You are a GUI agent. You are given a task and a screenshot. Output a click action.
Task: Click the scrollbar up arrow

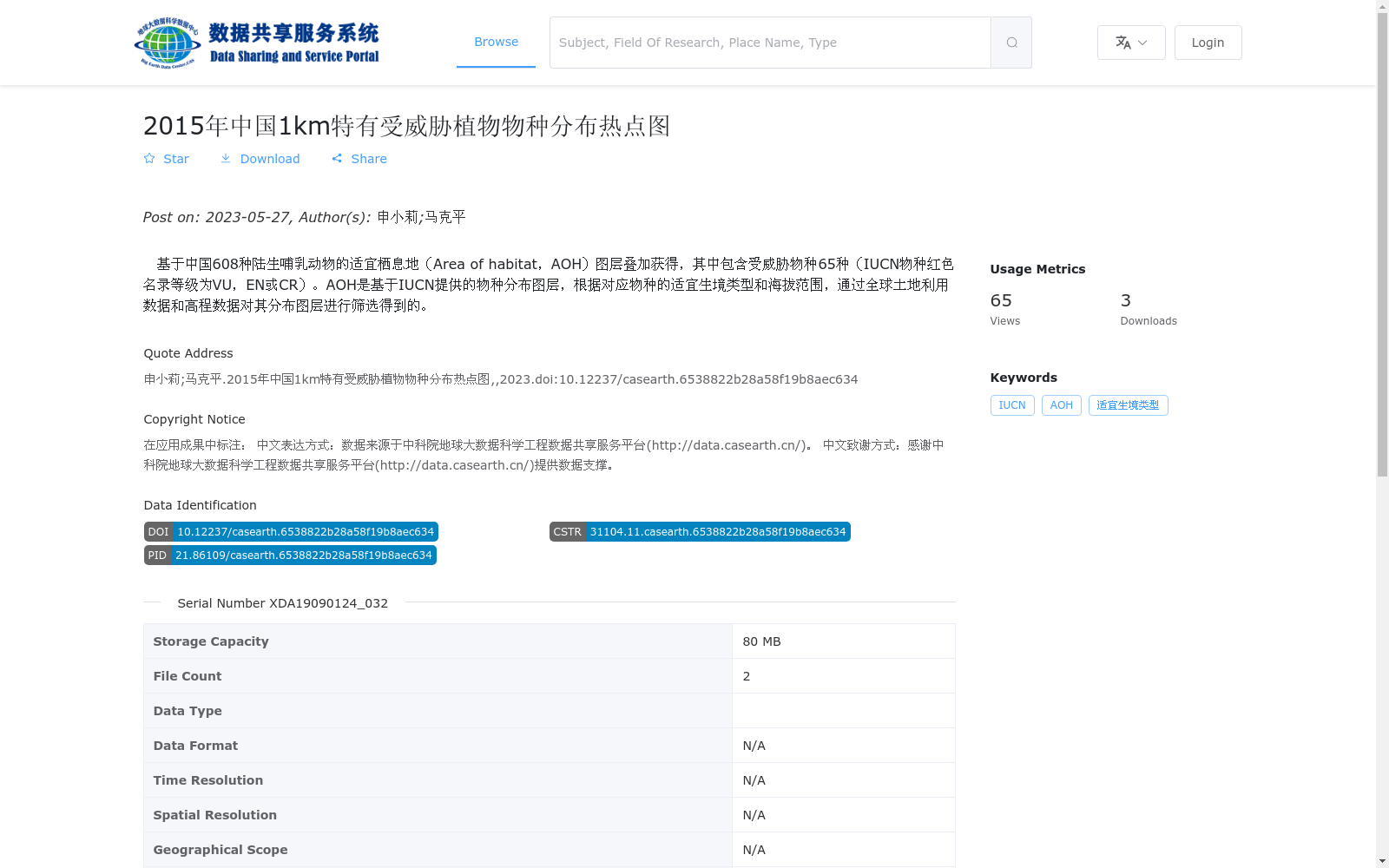click(1382, 7)
